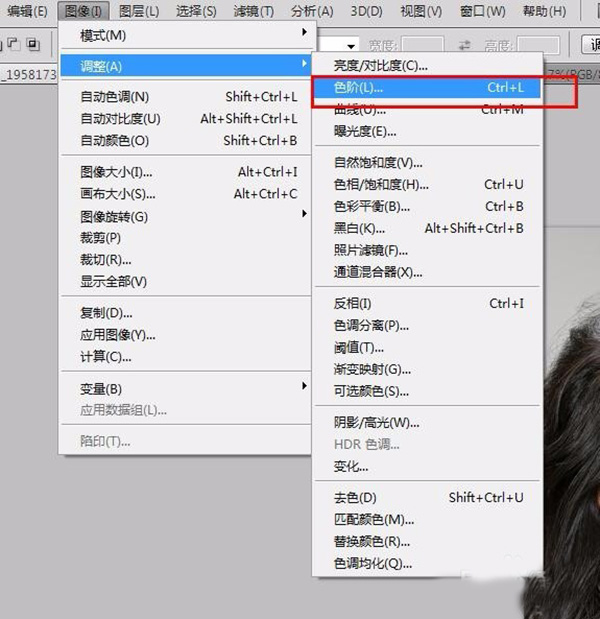Open 色相/饱和度(H) hue saturation
The width and height of the screenshot is (600, 619).
(x=428, y=184)
